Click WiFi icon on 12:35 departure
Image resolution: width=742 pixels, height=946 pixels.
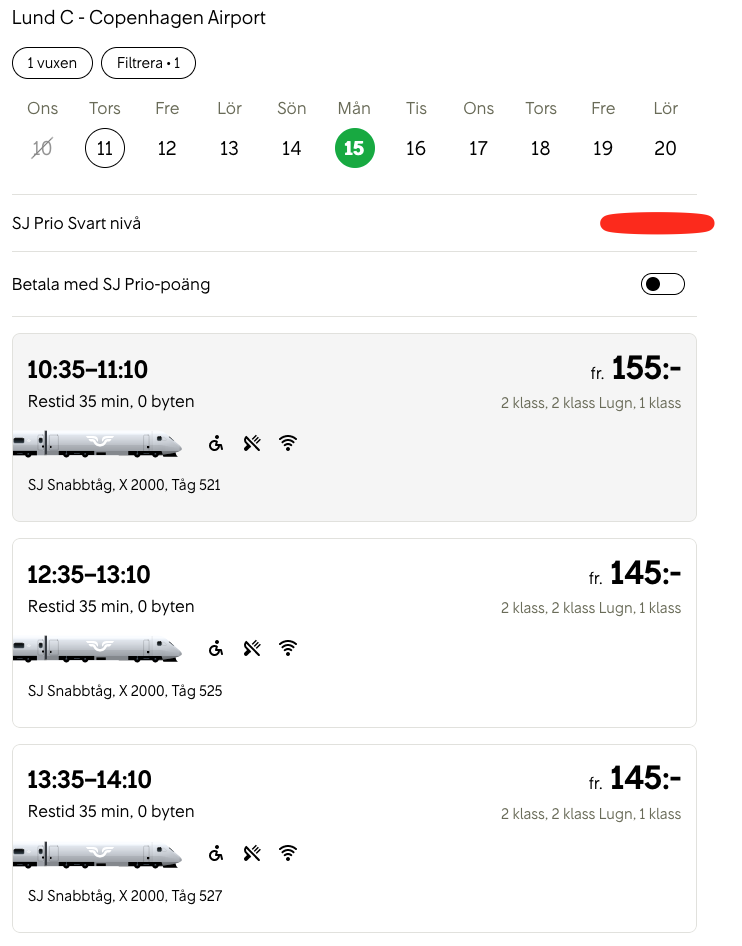click(288, 648)
